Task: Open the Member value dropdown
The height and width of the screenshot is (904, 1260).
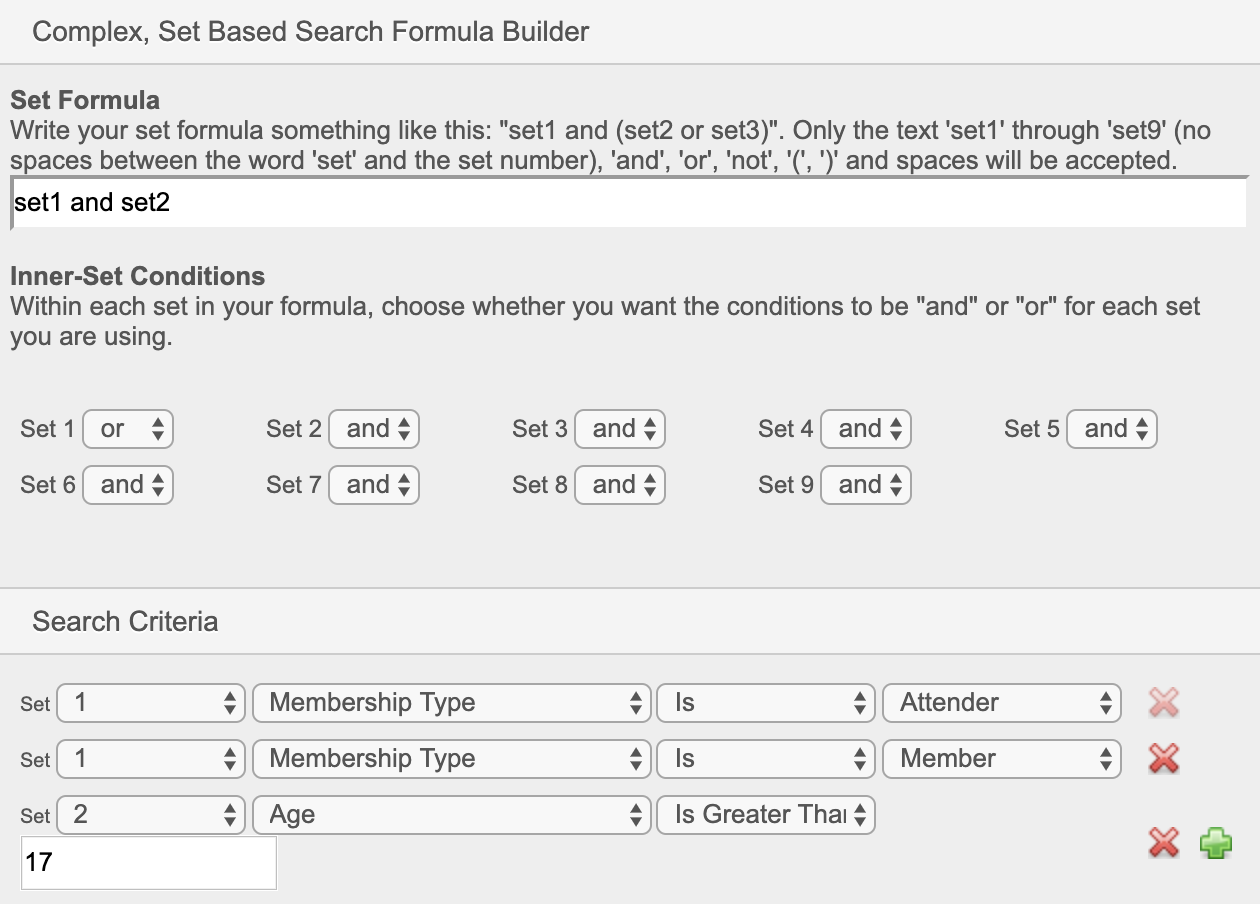Action: [1001, 759]
